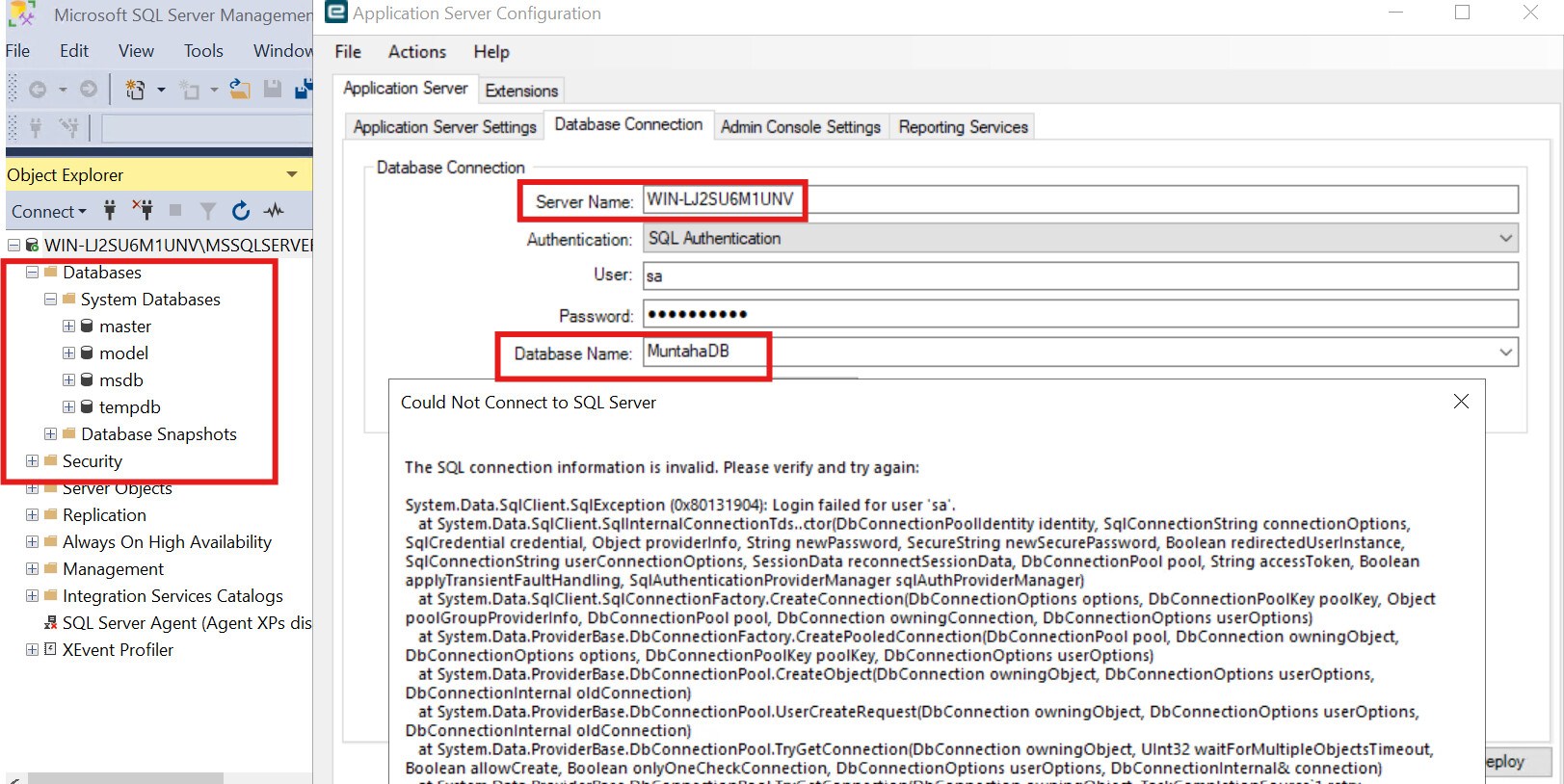Switch to the Extensions tab
1564x784 pixels.
521,91
